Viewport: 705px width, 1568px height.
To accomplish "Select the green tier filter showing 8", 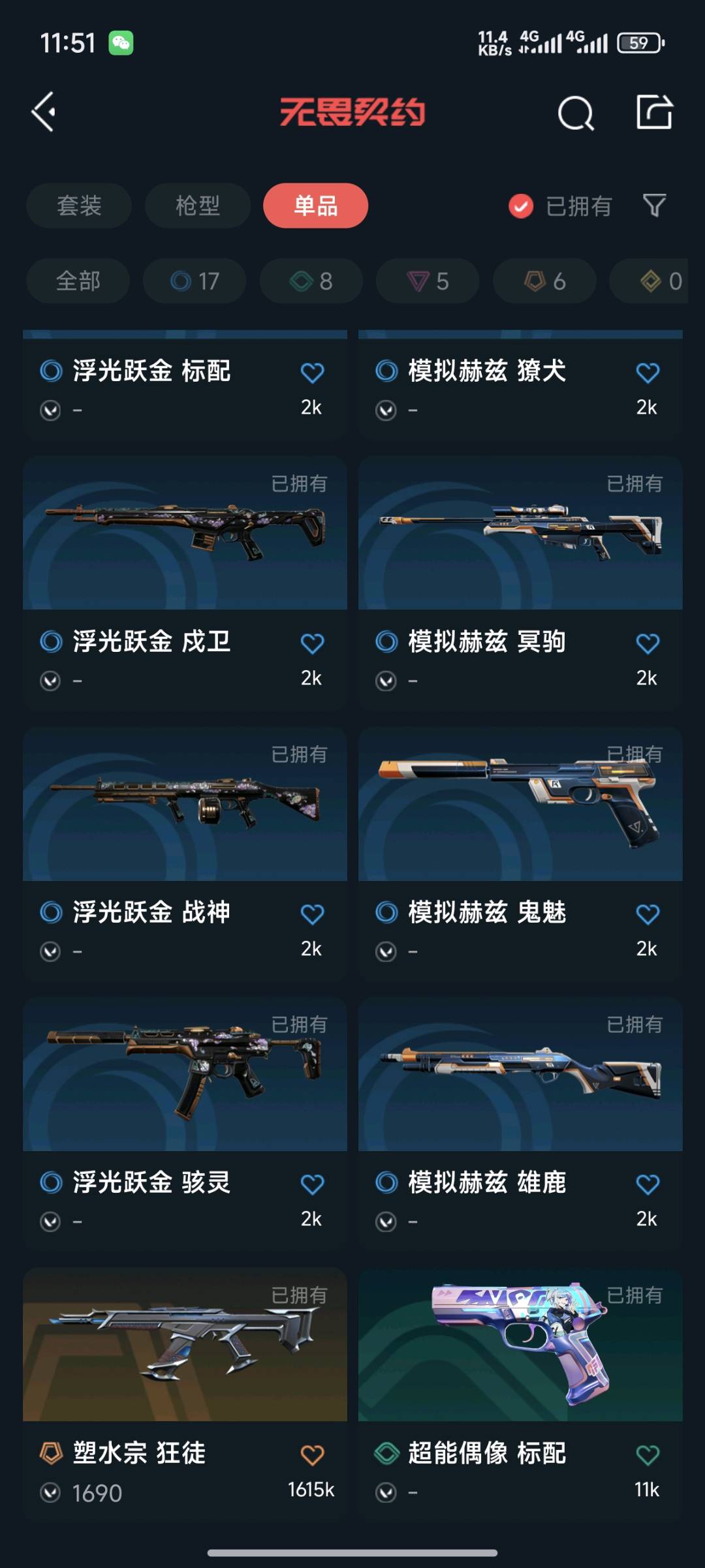I will coord(311,281).
